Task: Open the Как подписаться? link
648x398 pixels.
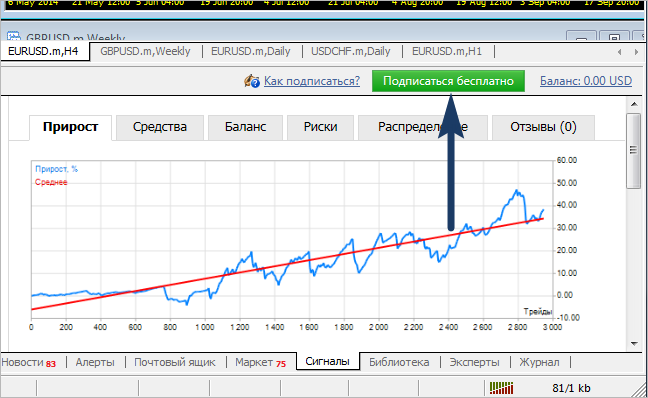Action: 312,81
